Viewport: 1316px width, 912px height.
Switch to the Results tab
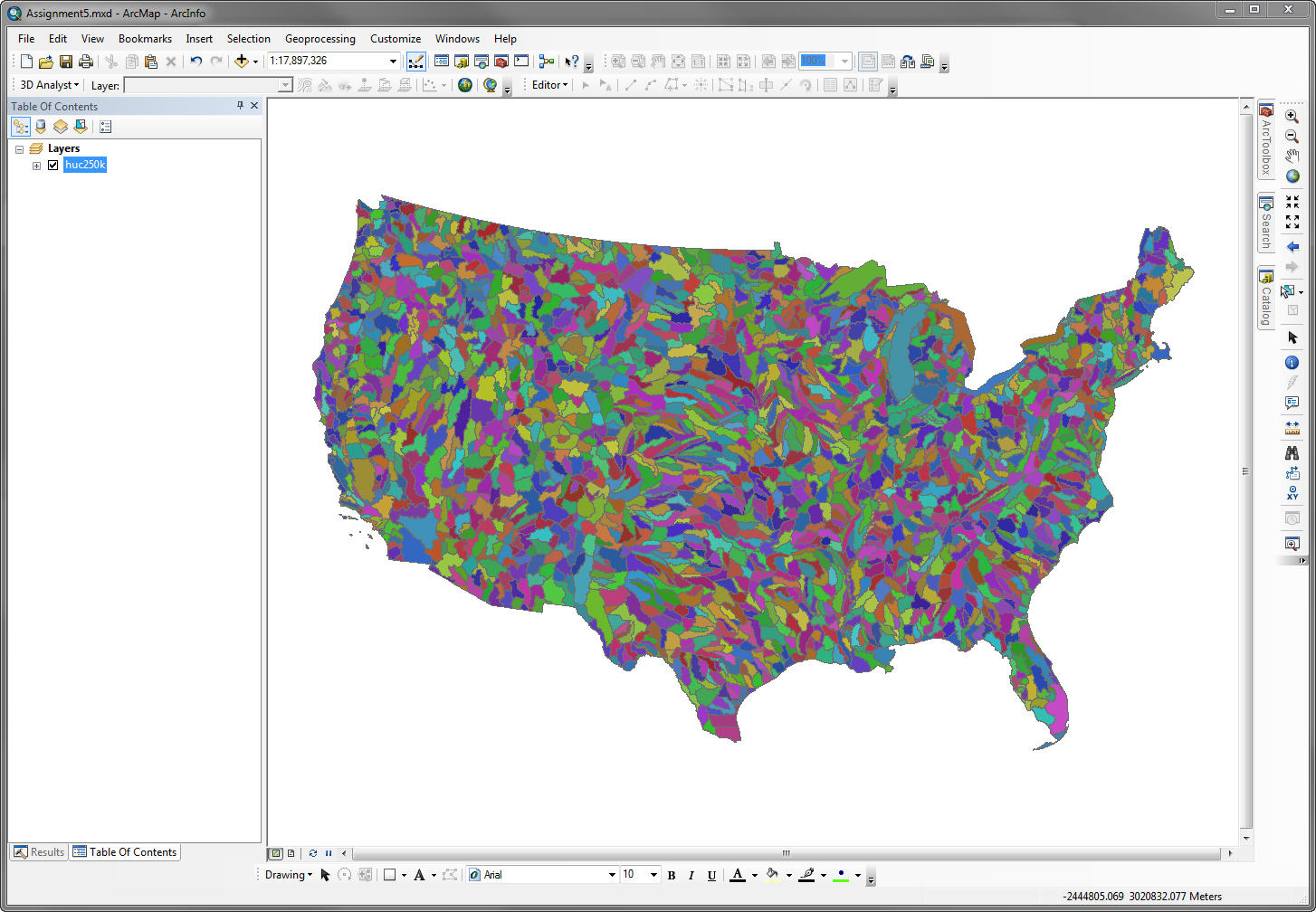point(39,852)
